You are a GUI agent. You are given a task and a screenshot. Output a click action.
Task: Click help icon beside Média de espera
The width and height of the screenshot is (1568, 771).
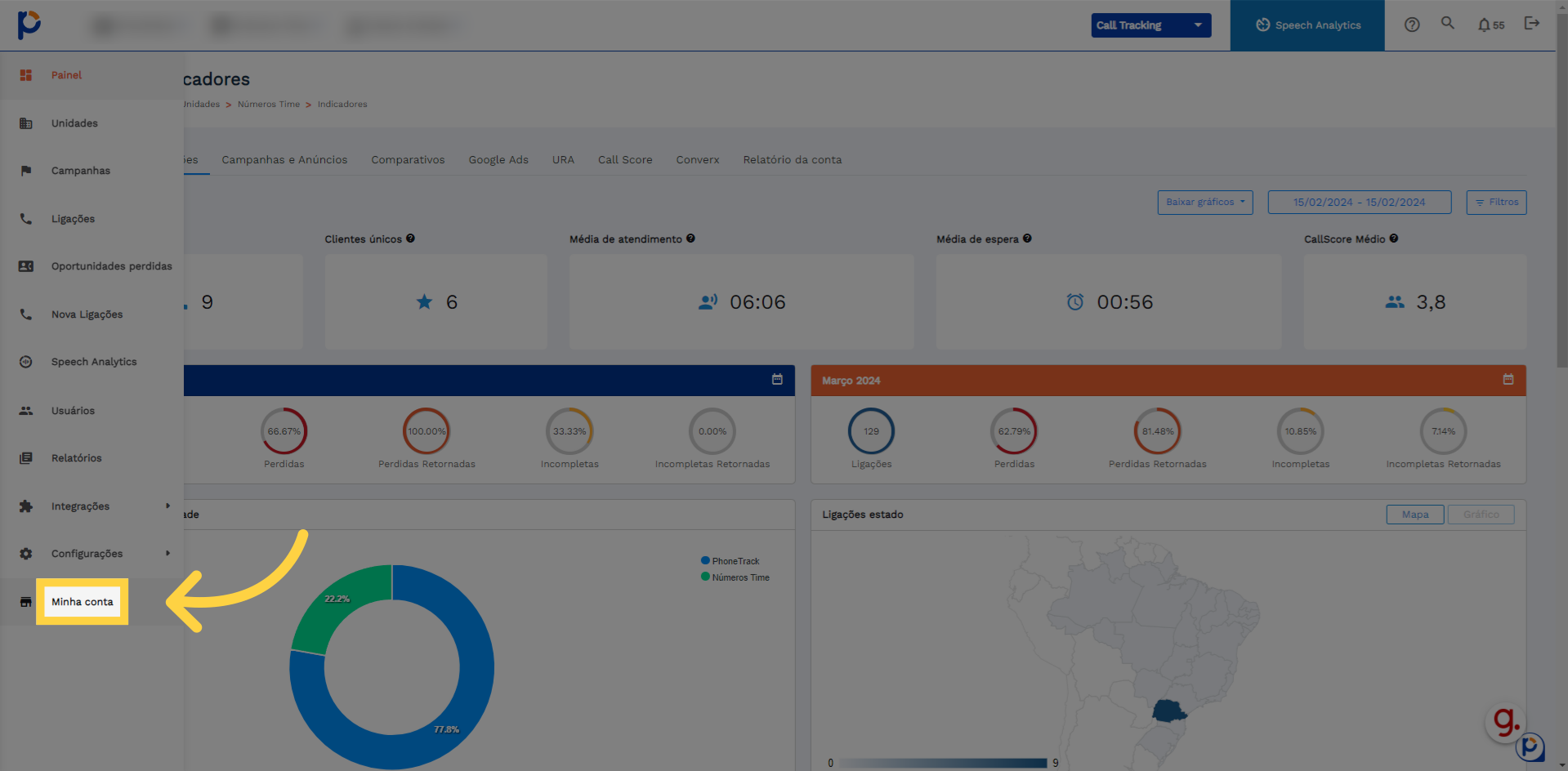(x=1027, y=238)
